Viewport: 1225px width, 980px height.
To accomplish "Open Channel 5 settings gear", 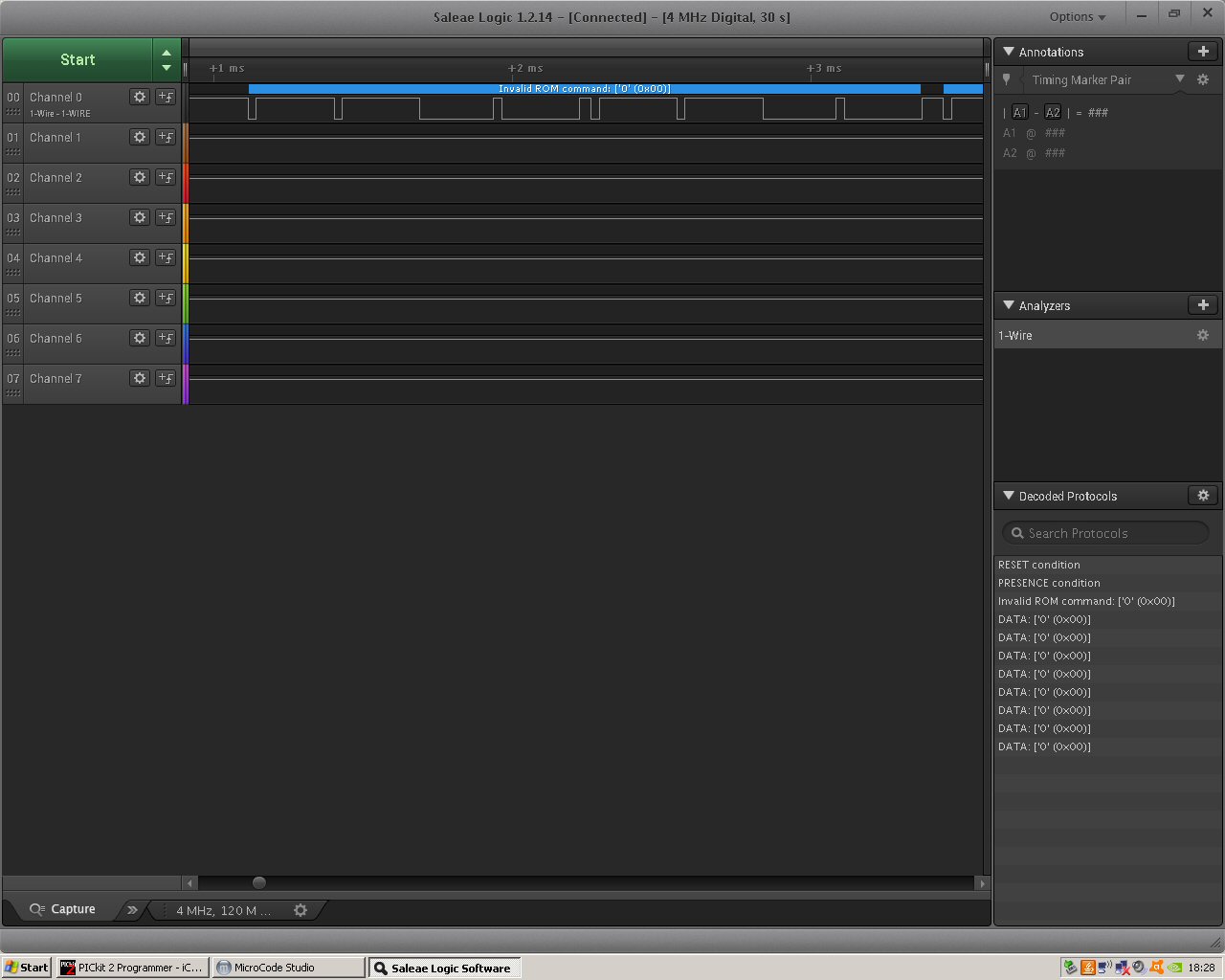I will coord(140,298).
